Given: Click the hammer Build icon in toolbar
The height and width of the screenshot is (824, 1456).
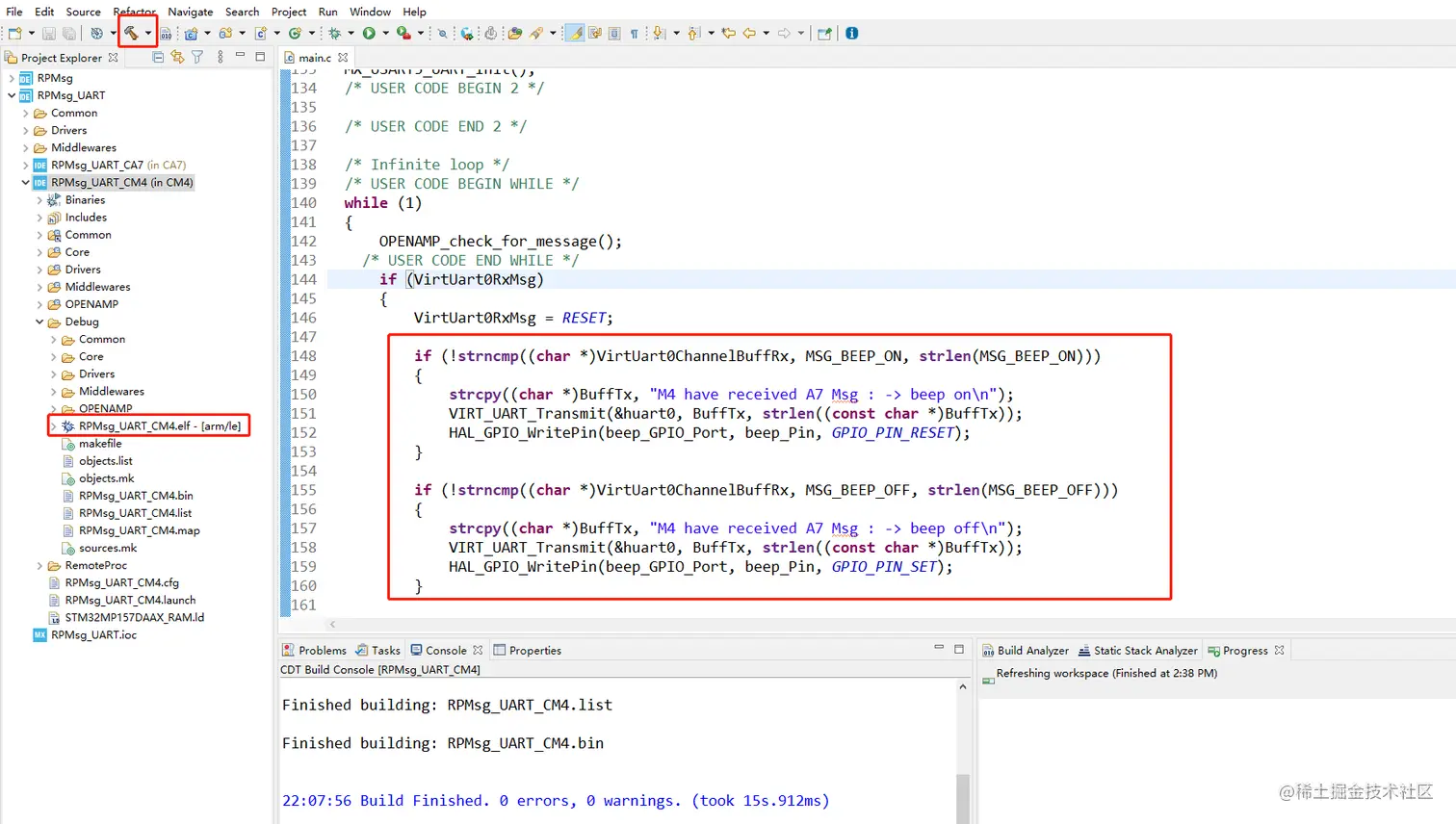Looking at the screenshot, I should coord(131,33).
